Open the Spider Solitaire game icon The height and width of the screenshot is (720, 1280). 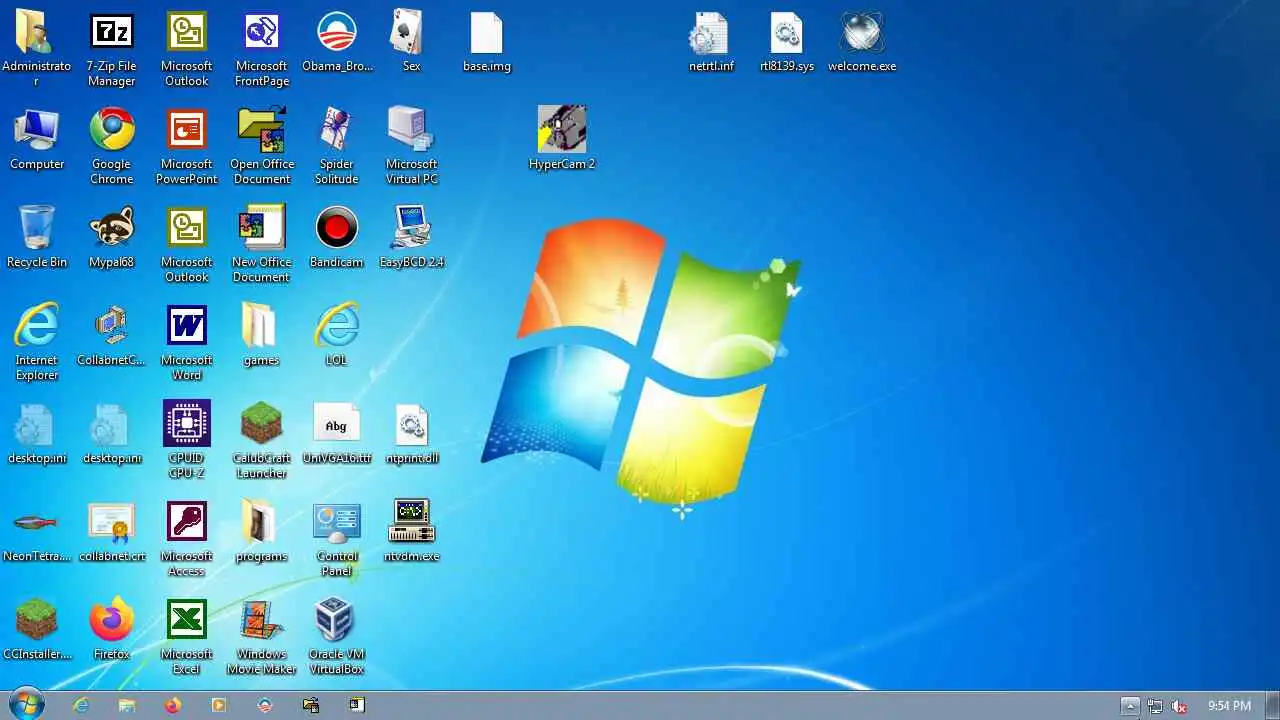point(336,147)
